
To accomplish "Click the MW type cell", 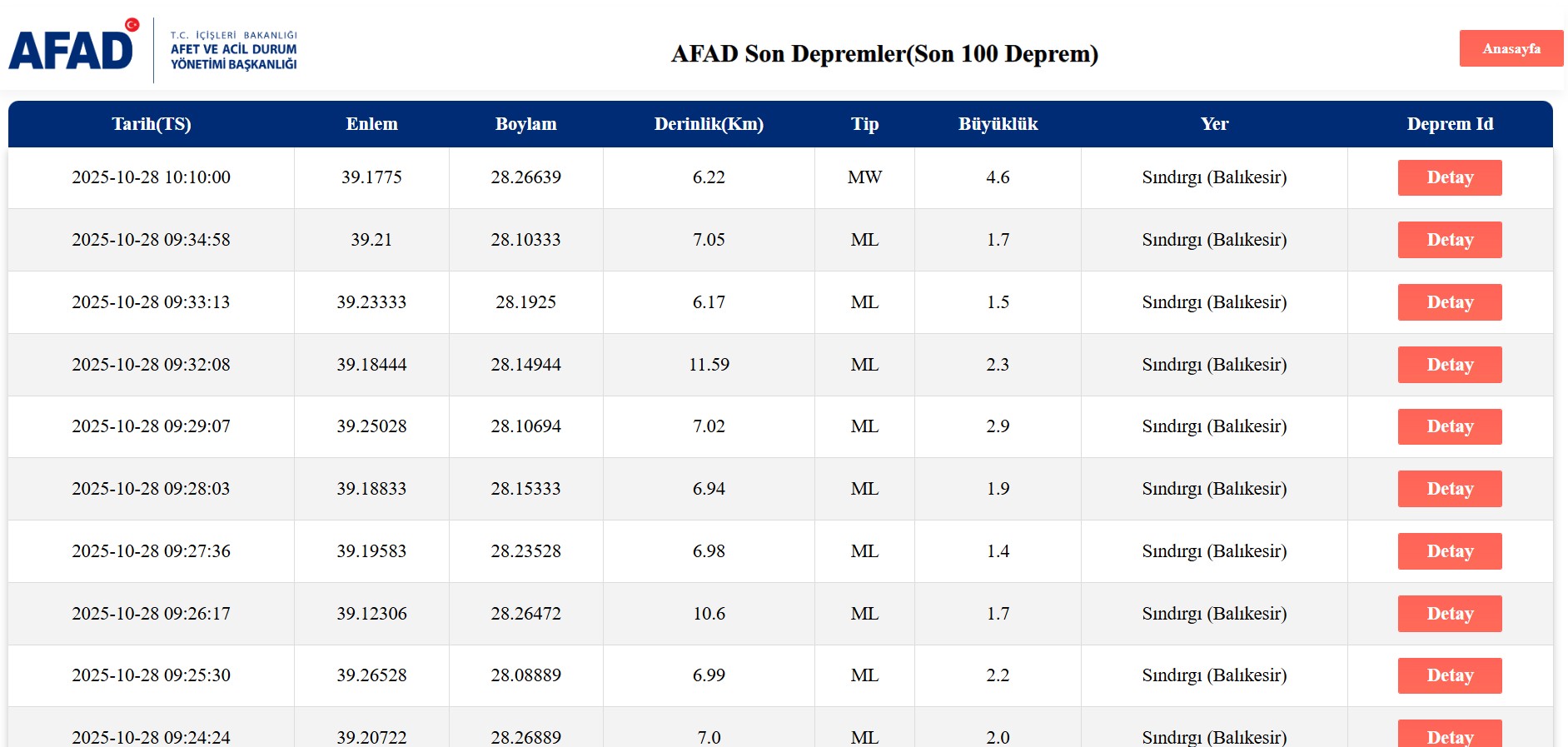I will tap(864, 177).
